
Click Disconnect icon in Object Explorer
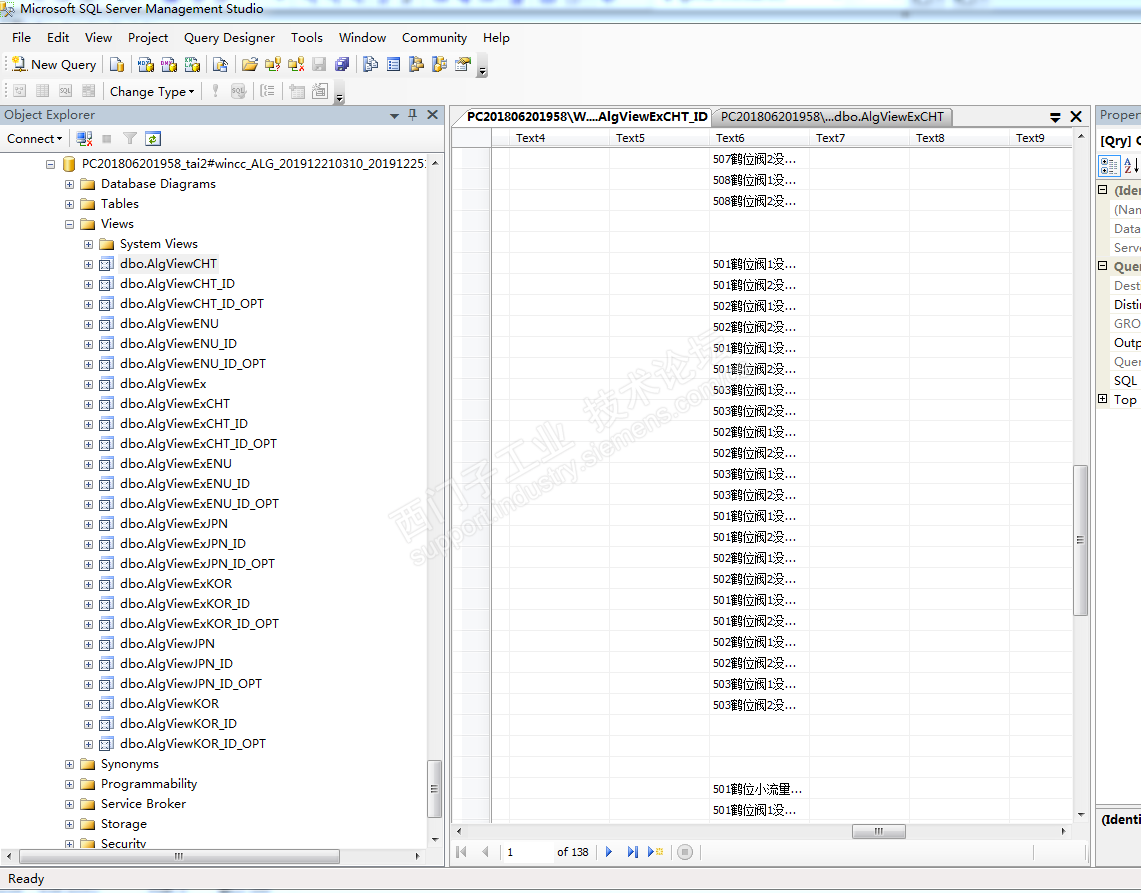pos(84,138)
